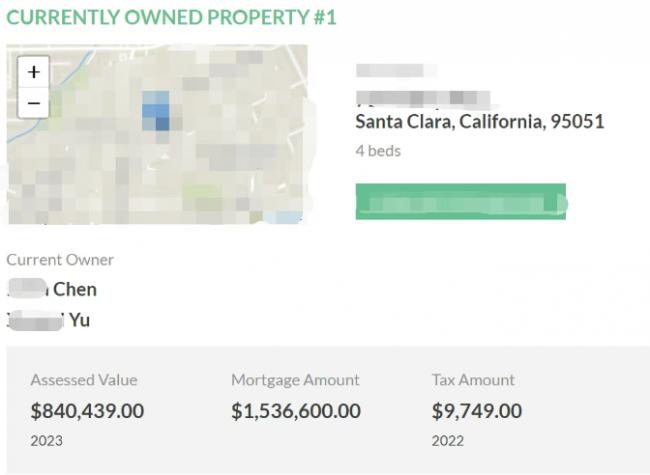
Task: Select the 4 beds detail text
Action: [x=378, y=151]
